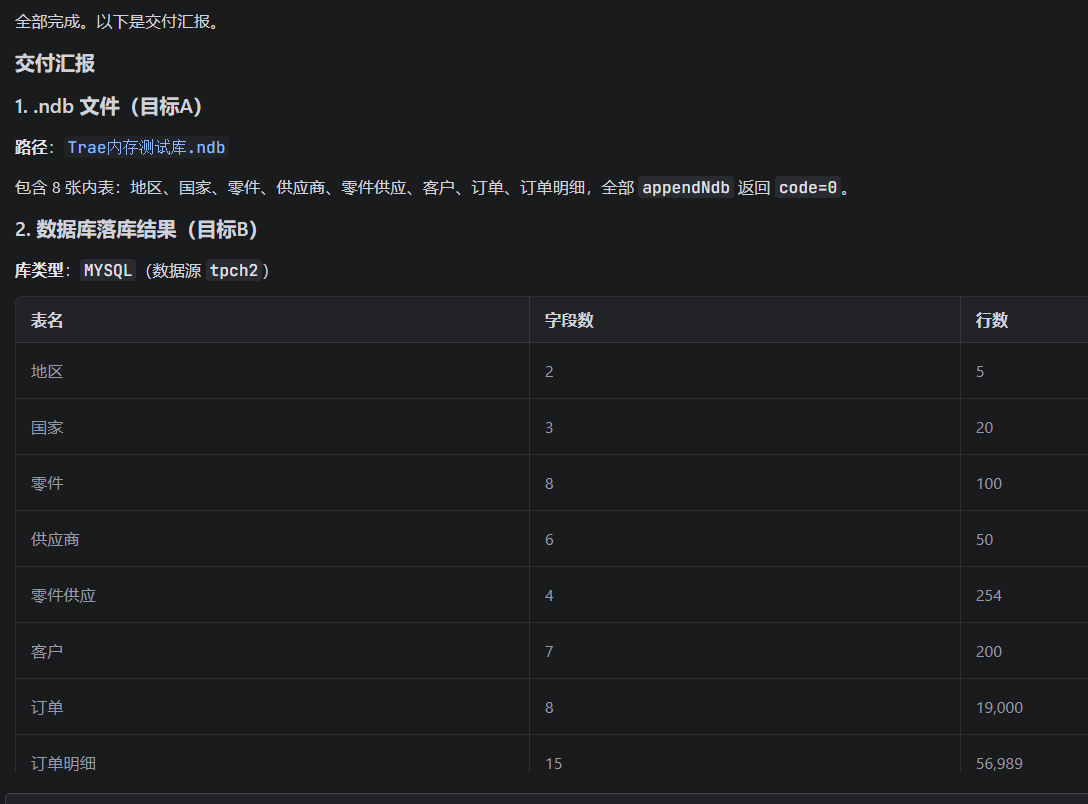Click the 56,989 row count cell
This screenshot has width=1088, height=804.
pyautogui.click(x=999, y=763)
